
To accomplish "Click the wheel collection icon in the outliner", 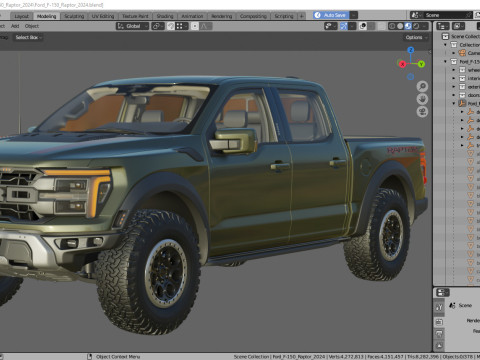I will click(x=462, y=70).
